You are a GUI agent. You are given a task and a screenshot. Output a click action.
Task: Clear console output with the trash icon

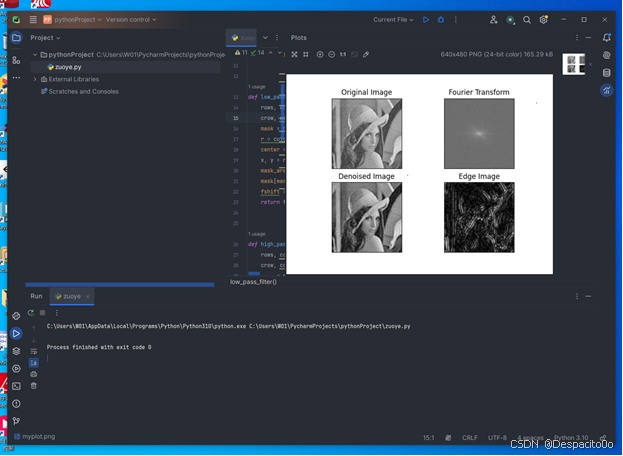pos(34,386)
